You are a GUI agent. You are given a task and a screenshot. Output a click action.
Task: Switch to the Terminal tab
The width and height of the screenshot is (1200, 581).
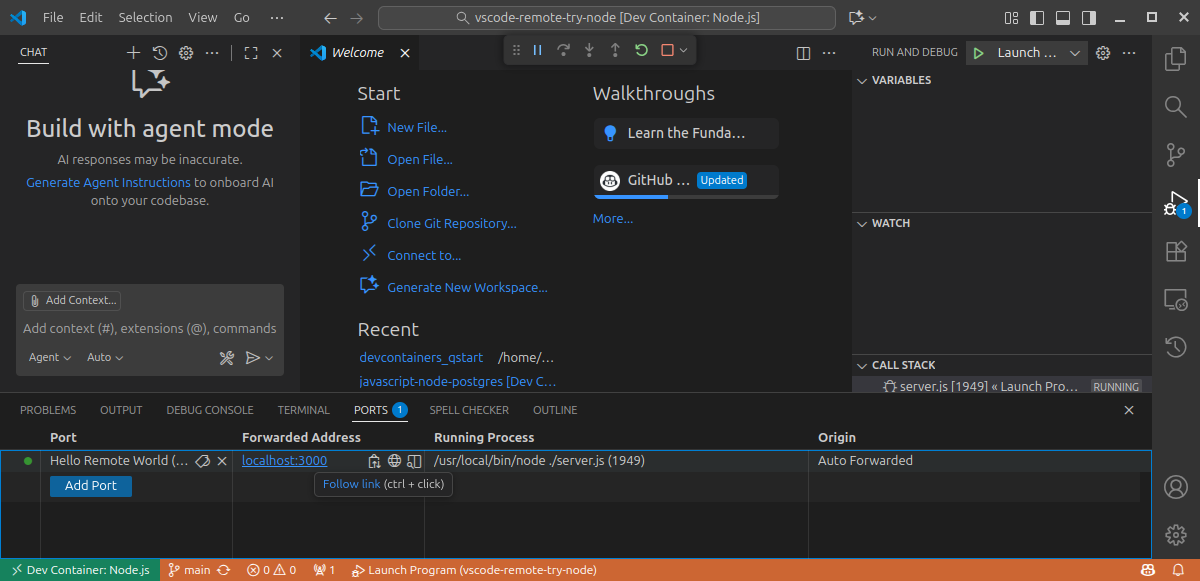[304, 410]
